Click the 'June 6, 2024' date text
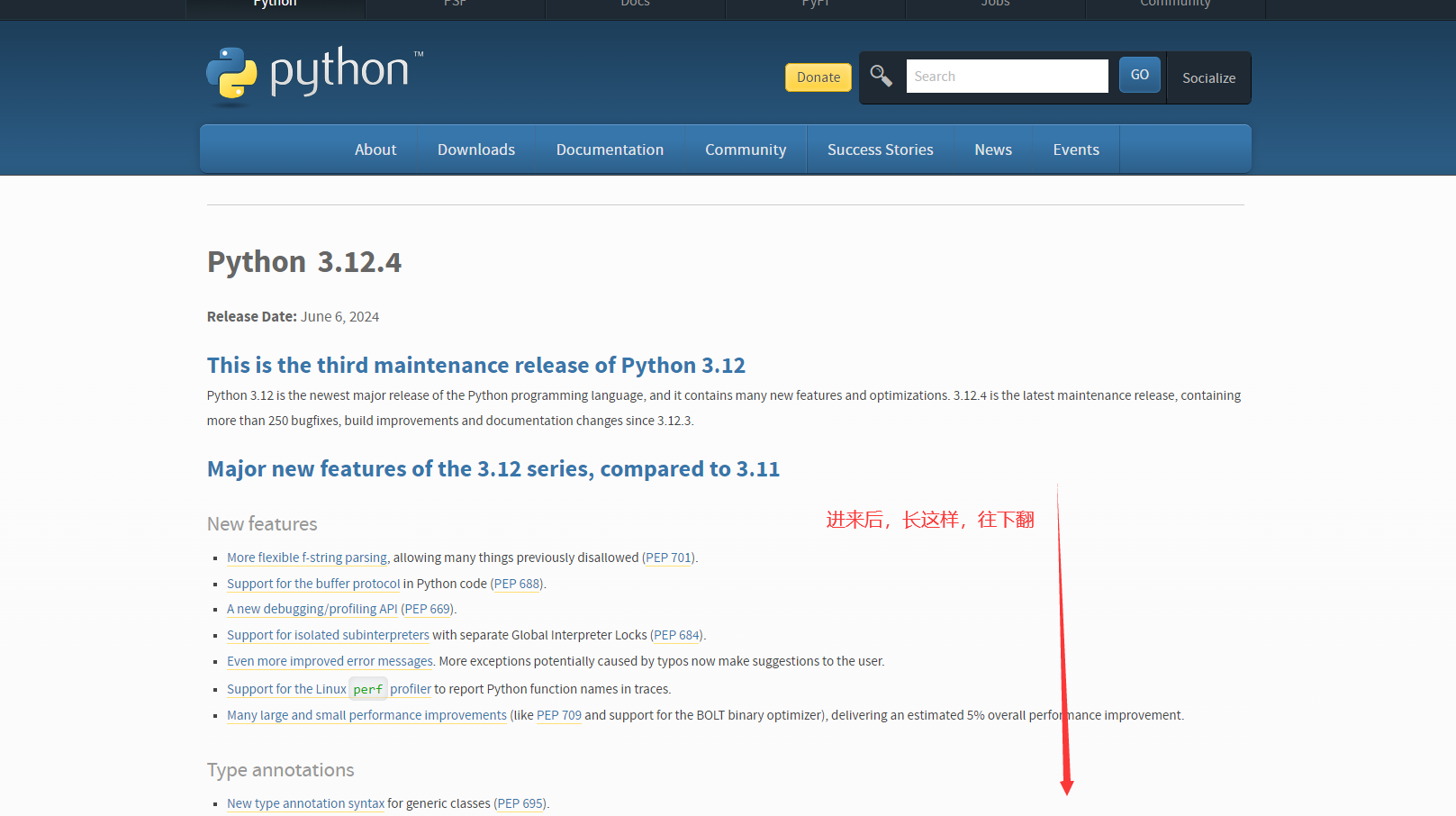Viewport: 1456px width, 816px height. pos(339,317)
